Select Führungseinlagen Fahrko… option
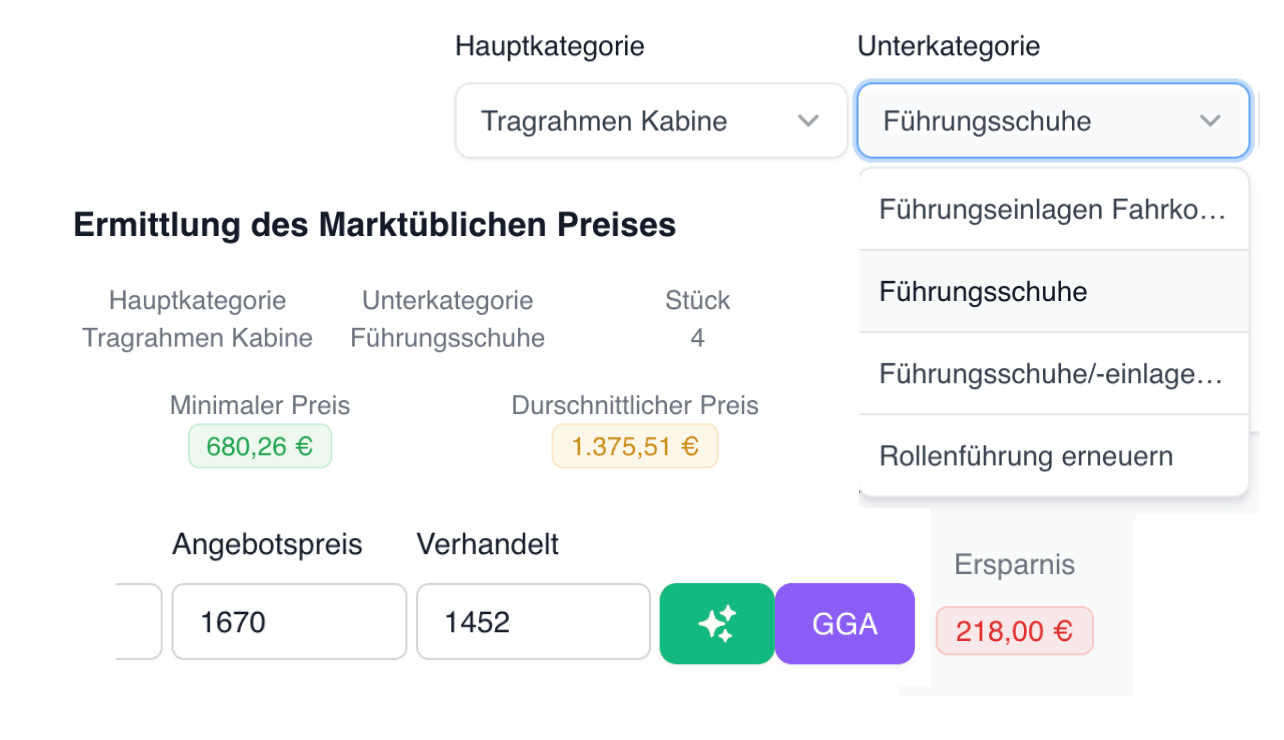Viewport: 1284px width, 740px height. (x=1053, y=210)
